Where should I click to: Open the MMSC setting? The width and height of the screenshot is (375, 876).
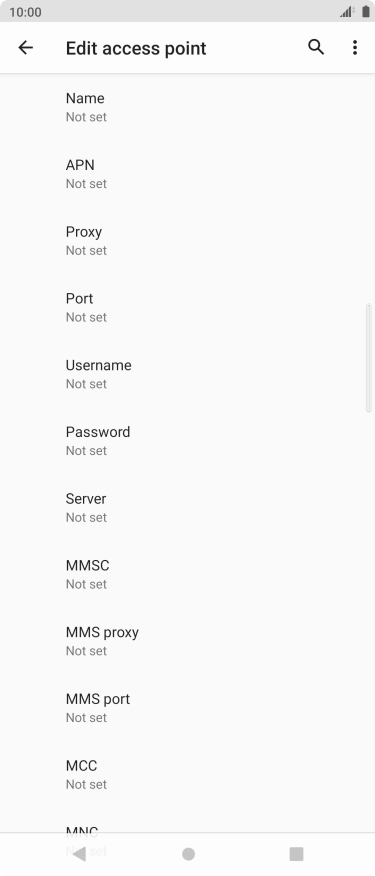tap(188, 574)
